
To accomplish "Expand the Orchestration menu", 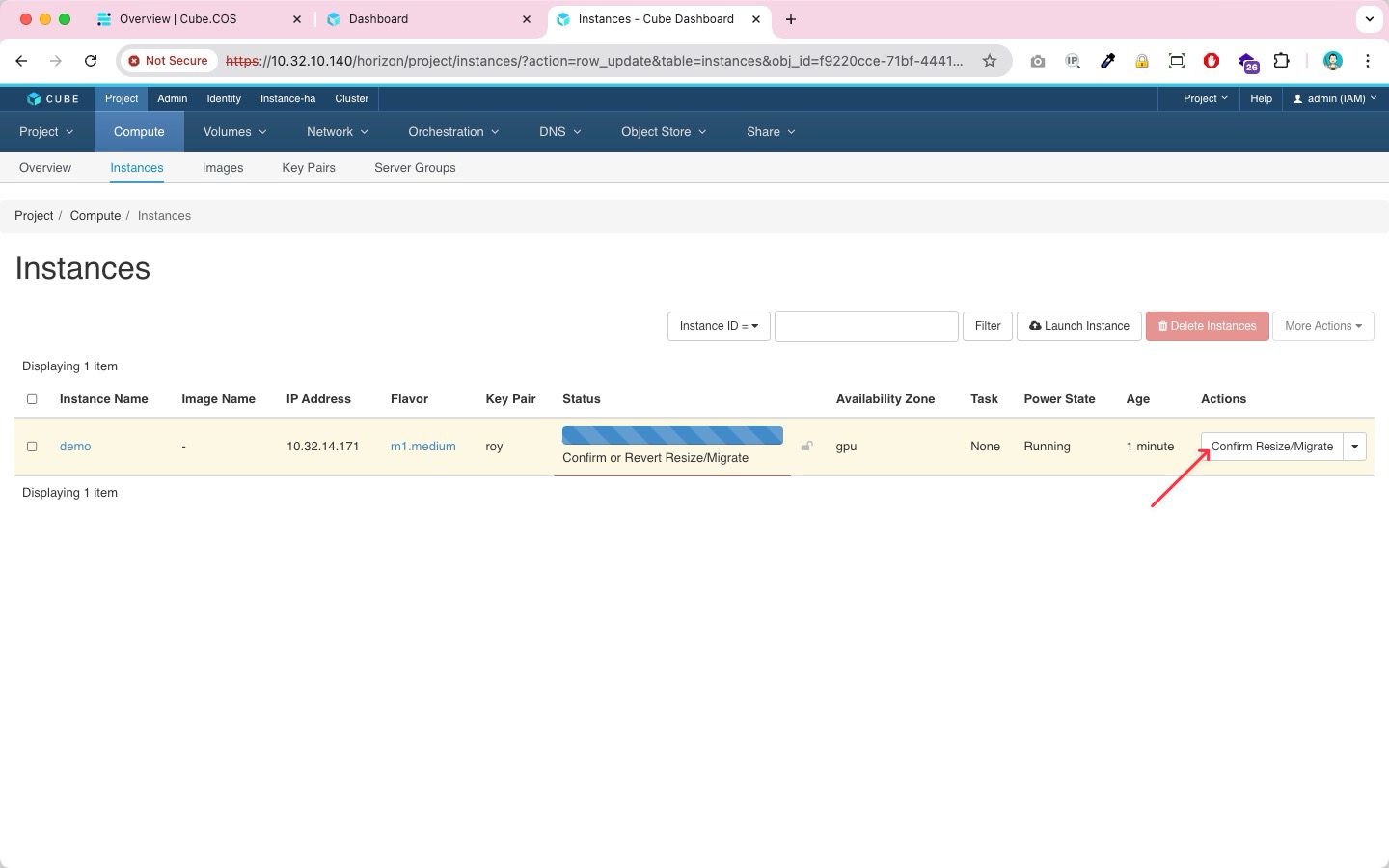I will pos(453,132).
